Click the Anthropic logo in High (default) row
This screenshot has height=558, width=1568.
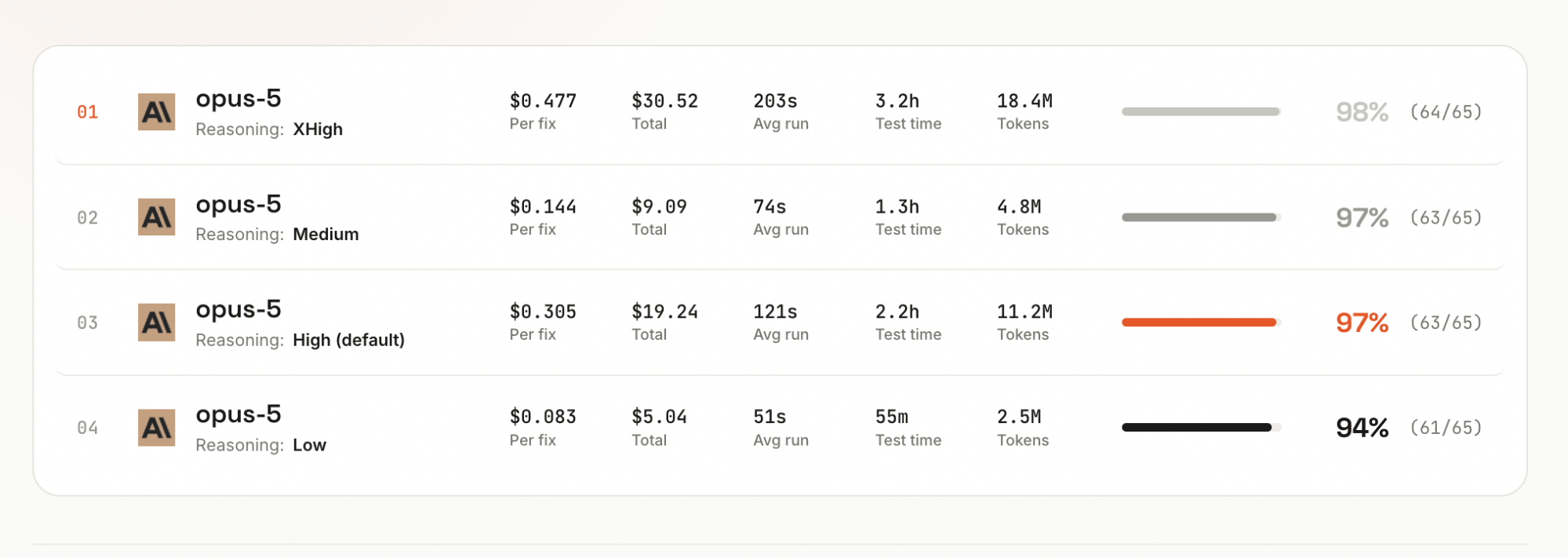pos(156,323)
